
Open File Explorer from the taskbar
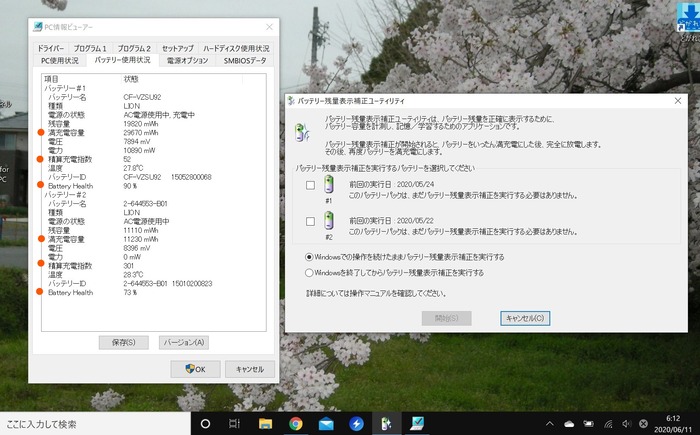coord(265,423)
